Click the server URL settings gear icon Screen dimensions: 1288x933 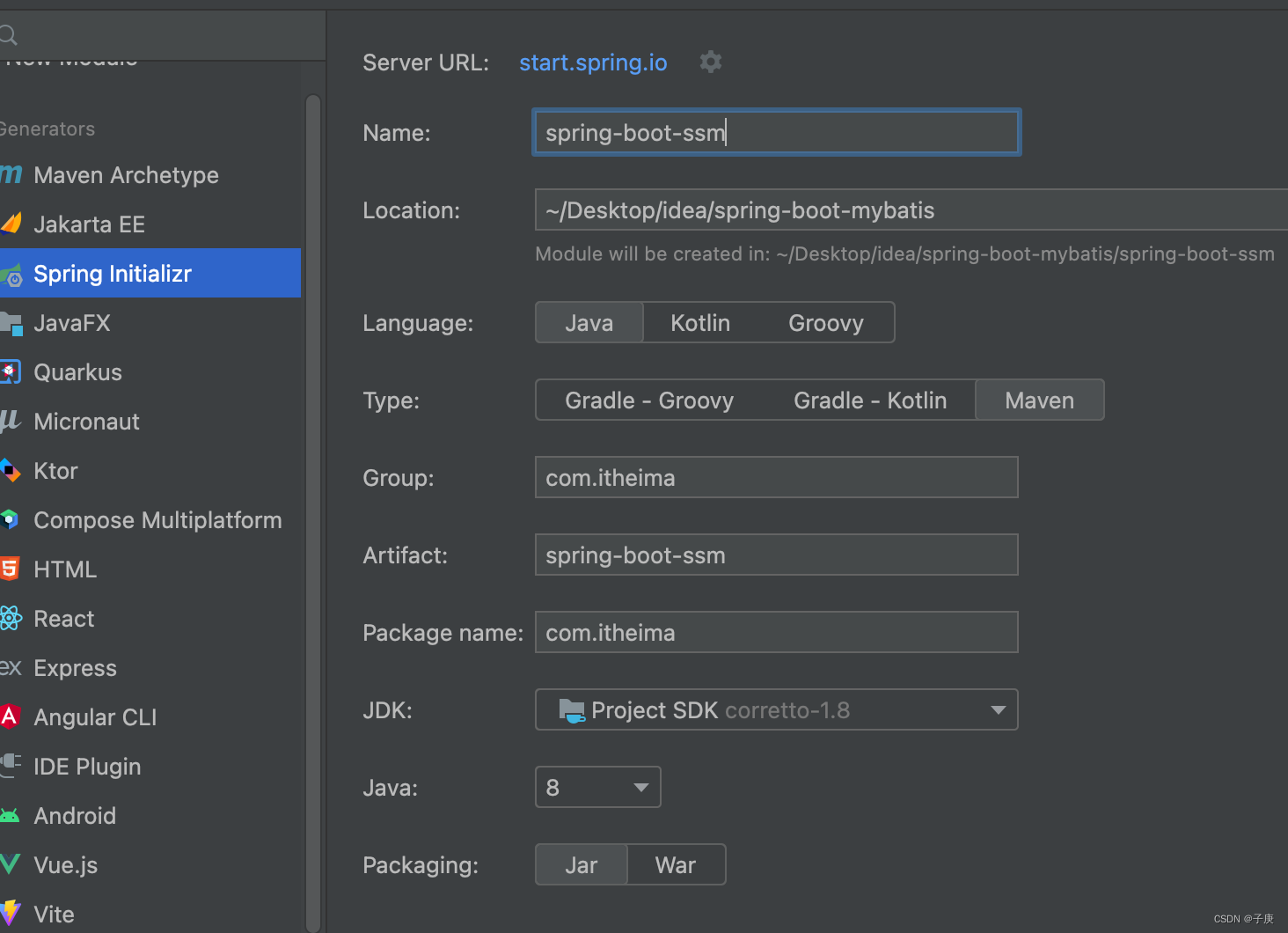click(x=711, y=62)
